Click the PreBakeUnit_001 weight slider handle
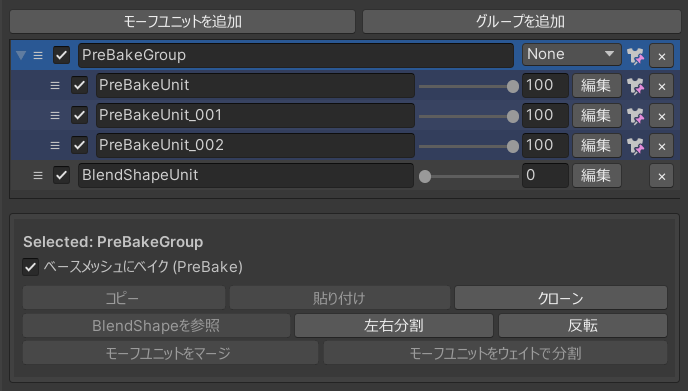 tap(512, 116)
